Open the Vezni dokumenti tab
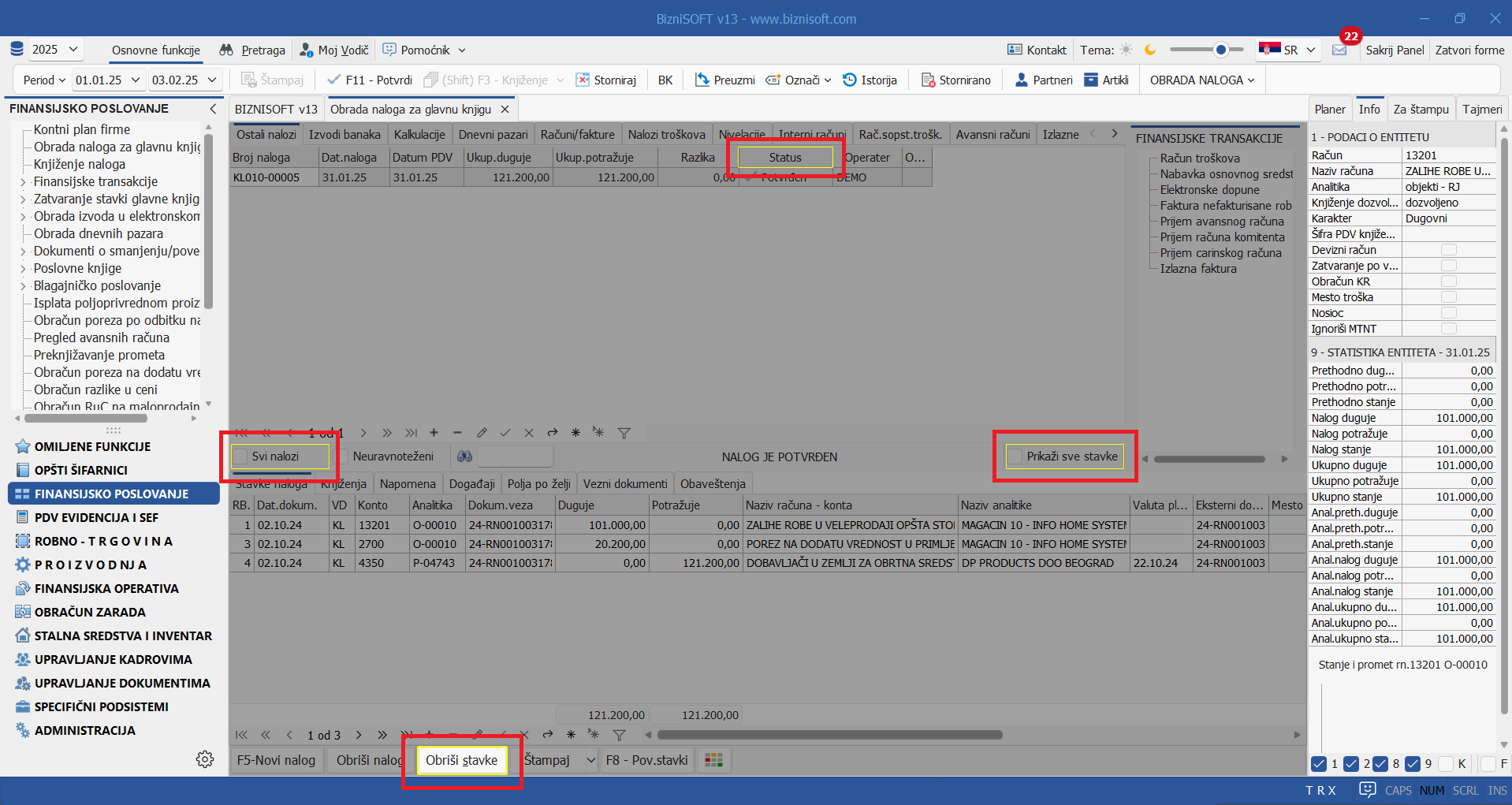Viewport: 1512px width, 805px height. click(x=624, y=483)
